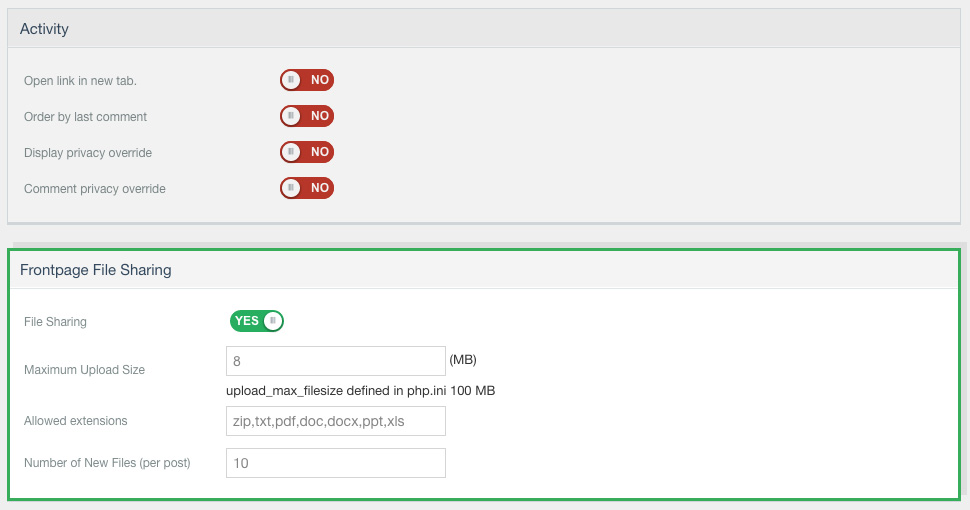Click the Order by last comment label

tap(85, 117)
